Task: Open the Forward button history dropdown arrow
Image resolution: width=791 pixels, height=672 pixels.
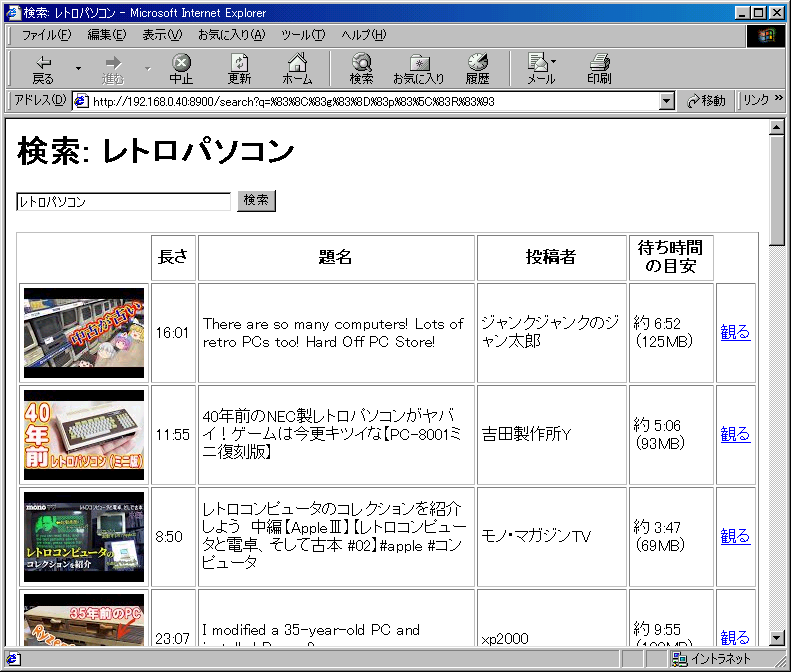Action: point(148,68)
